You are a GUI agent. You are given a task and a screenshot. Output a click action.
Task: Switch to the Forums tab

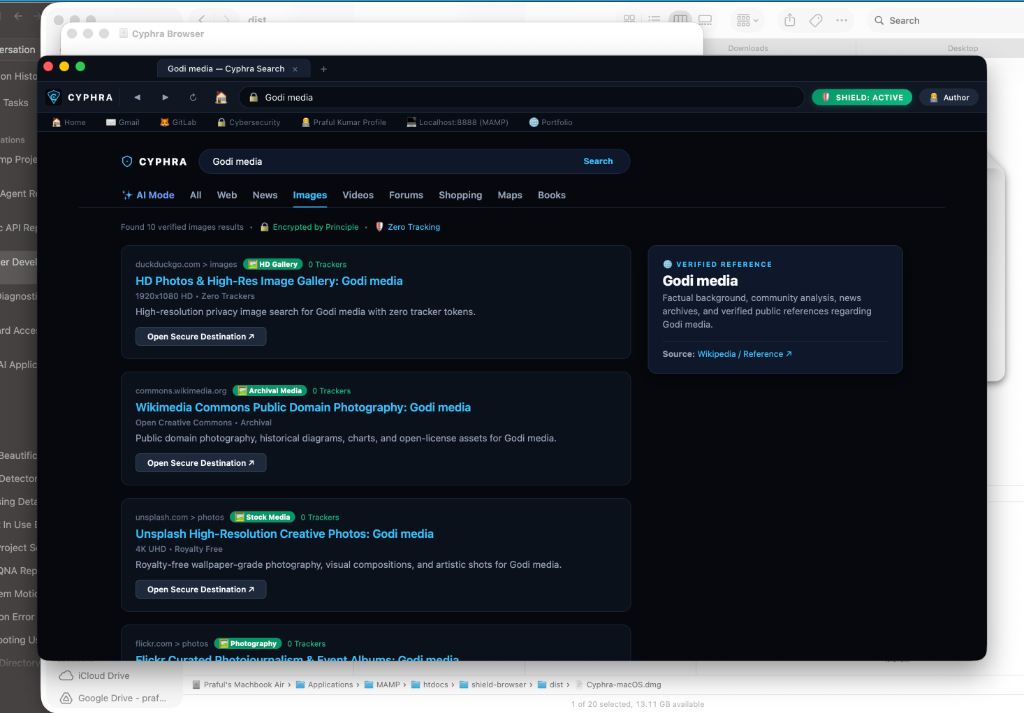pos(406,195)
